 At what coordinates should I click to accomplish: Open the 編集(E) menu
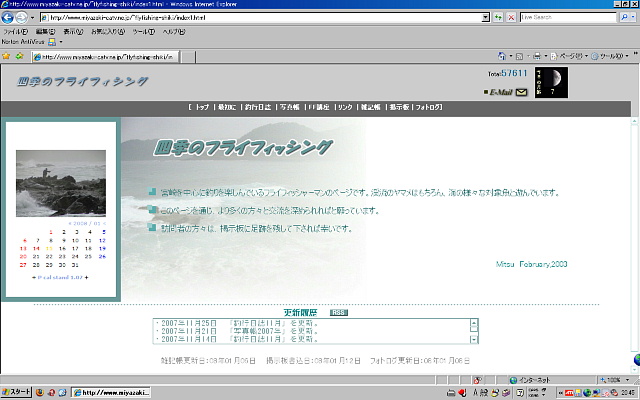coord(45,31)
